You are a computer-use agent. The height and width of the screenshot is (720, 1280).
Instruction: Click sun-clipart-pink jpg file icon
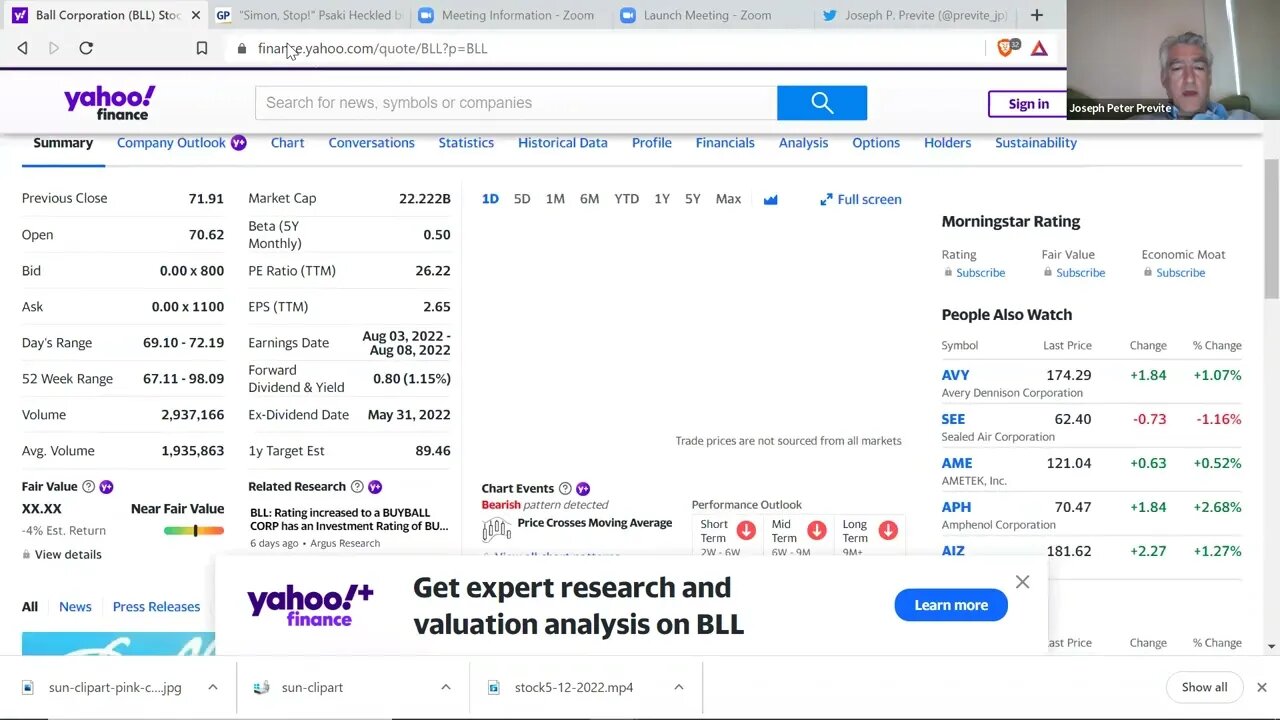(x=28, y=688)
